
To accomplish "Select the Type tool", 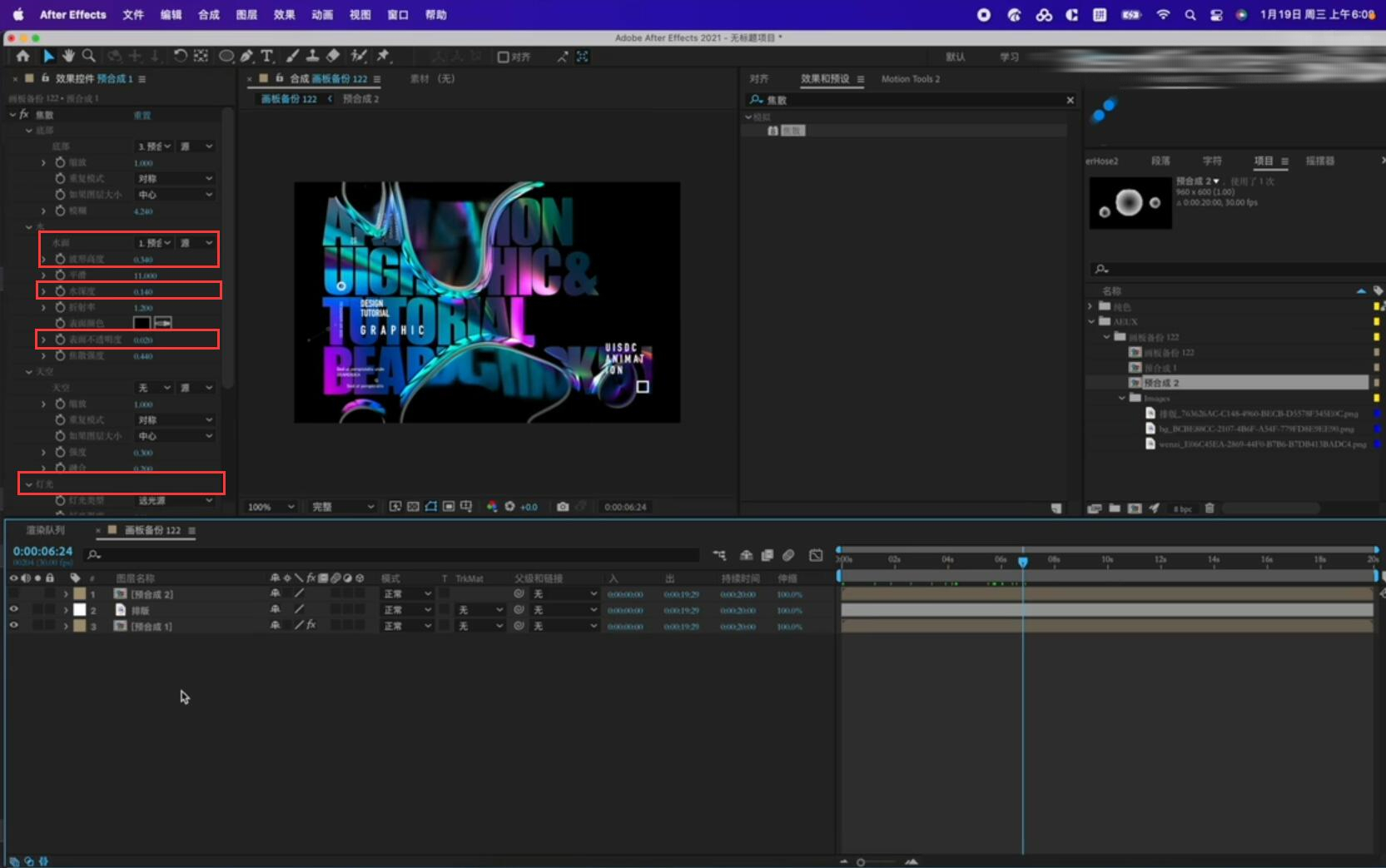I will 266,56.
